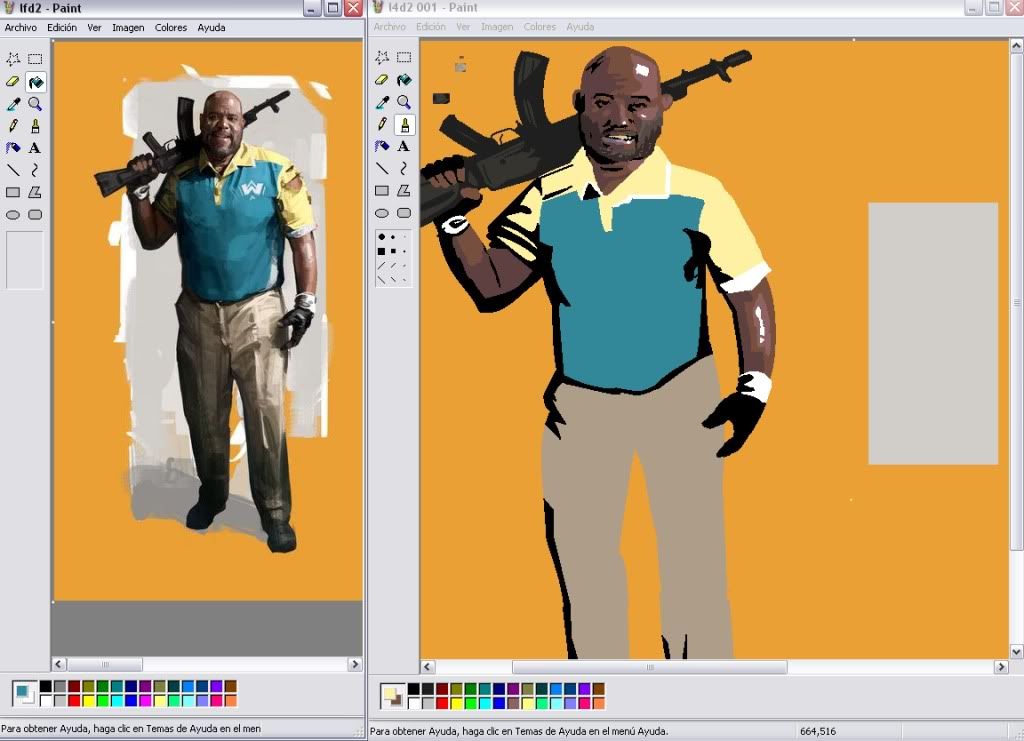1024x741 pixels.
Task: Select rectangular Select tool in lfd2 window
Action: 35,59
